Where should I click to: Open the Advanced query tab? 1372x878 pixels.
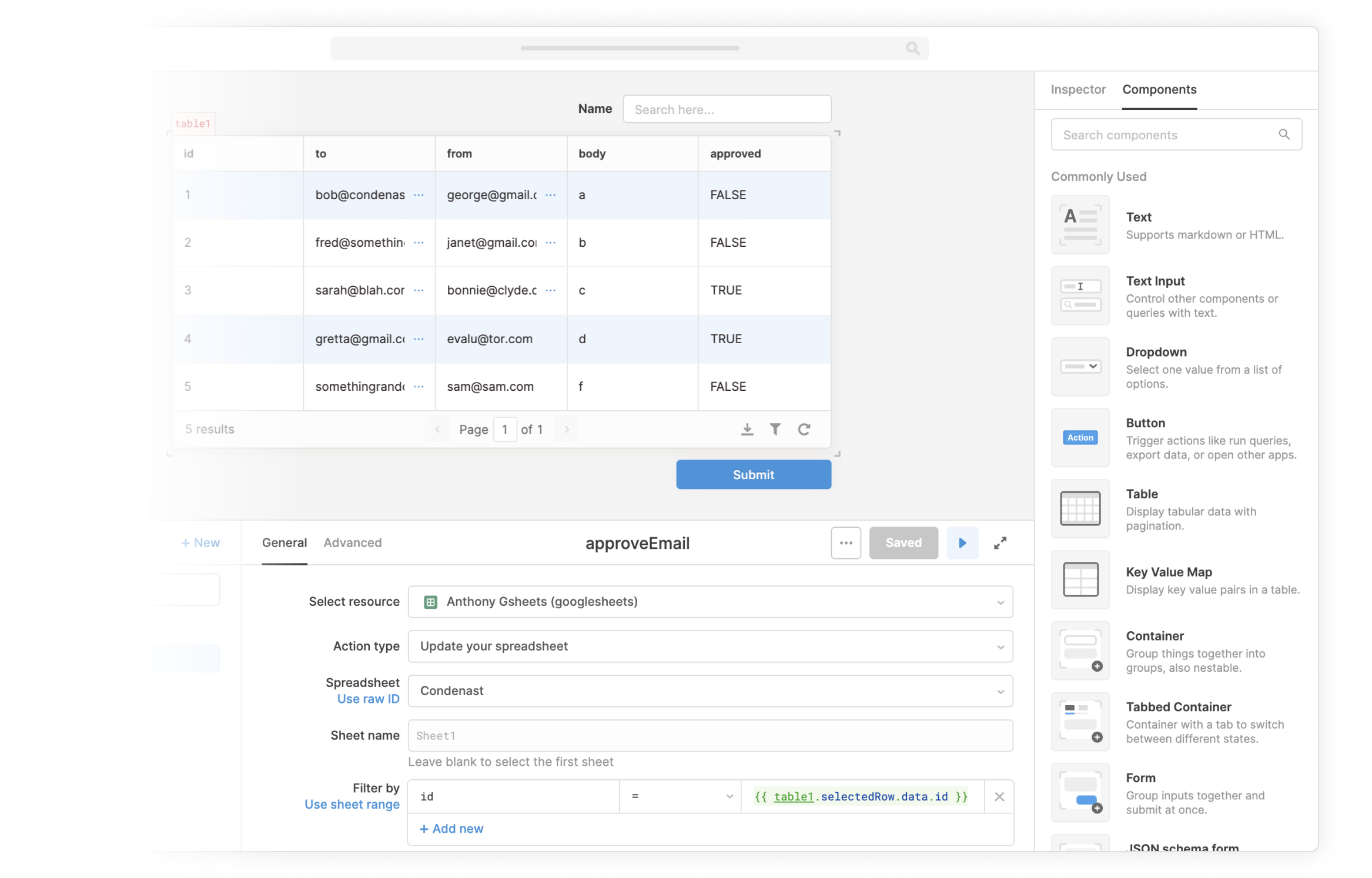353,543
